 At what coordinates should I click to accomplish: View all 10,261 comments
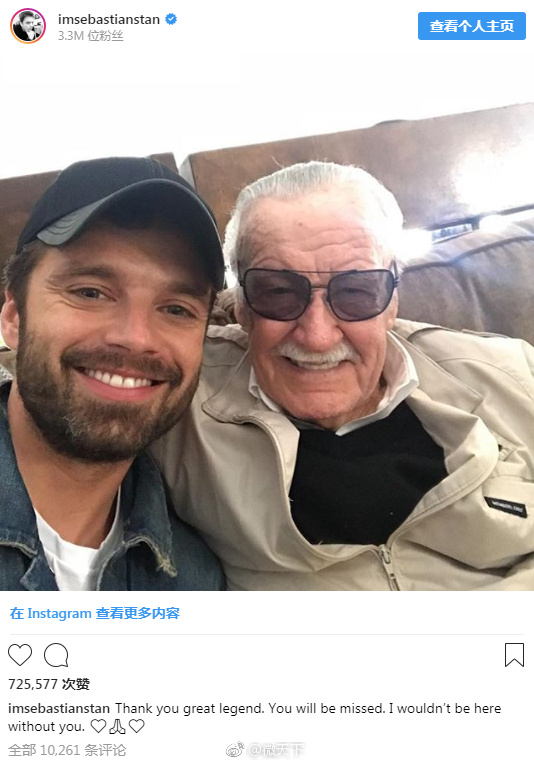click(x=67, y=750)
